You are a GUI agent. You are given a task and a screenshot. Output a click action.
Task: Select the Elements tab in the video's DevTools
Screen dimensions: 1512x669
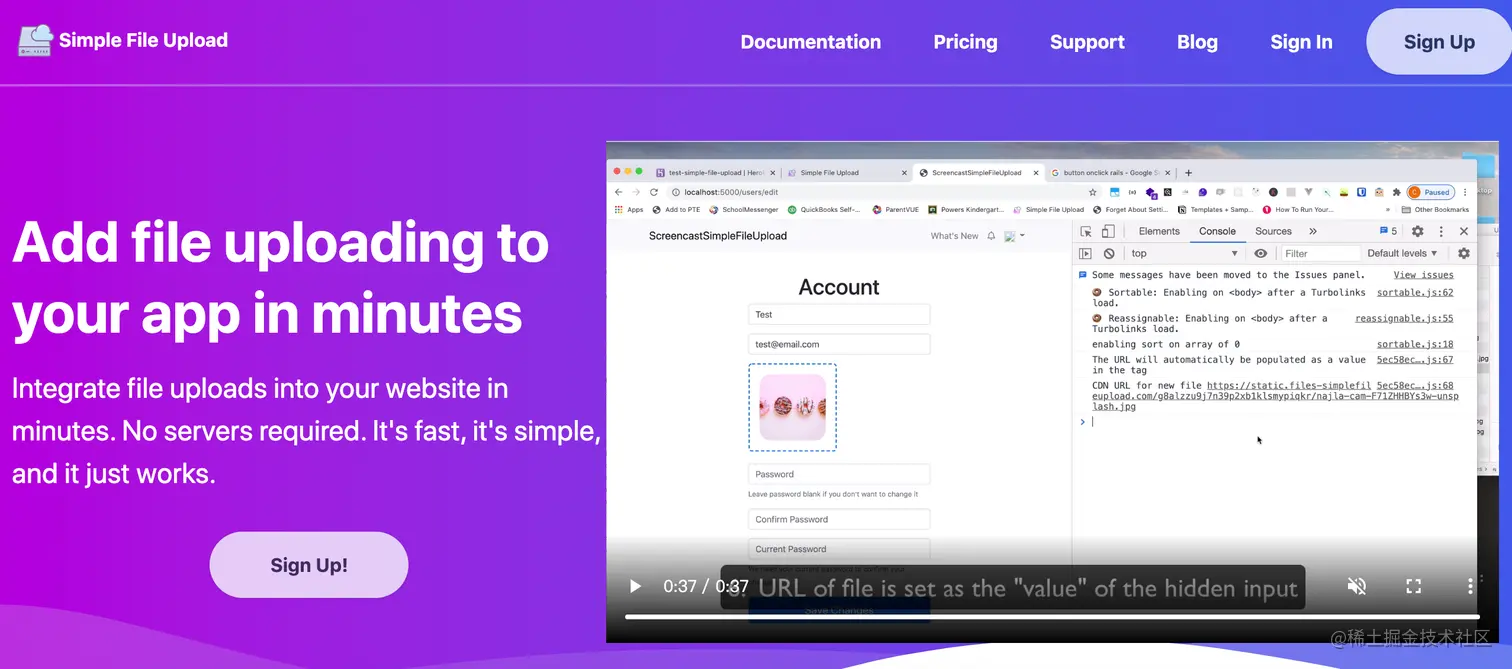1159,231
